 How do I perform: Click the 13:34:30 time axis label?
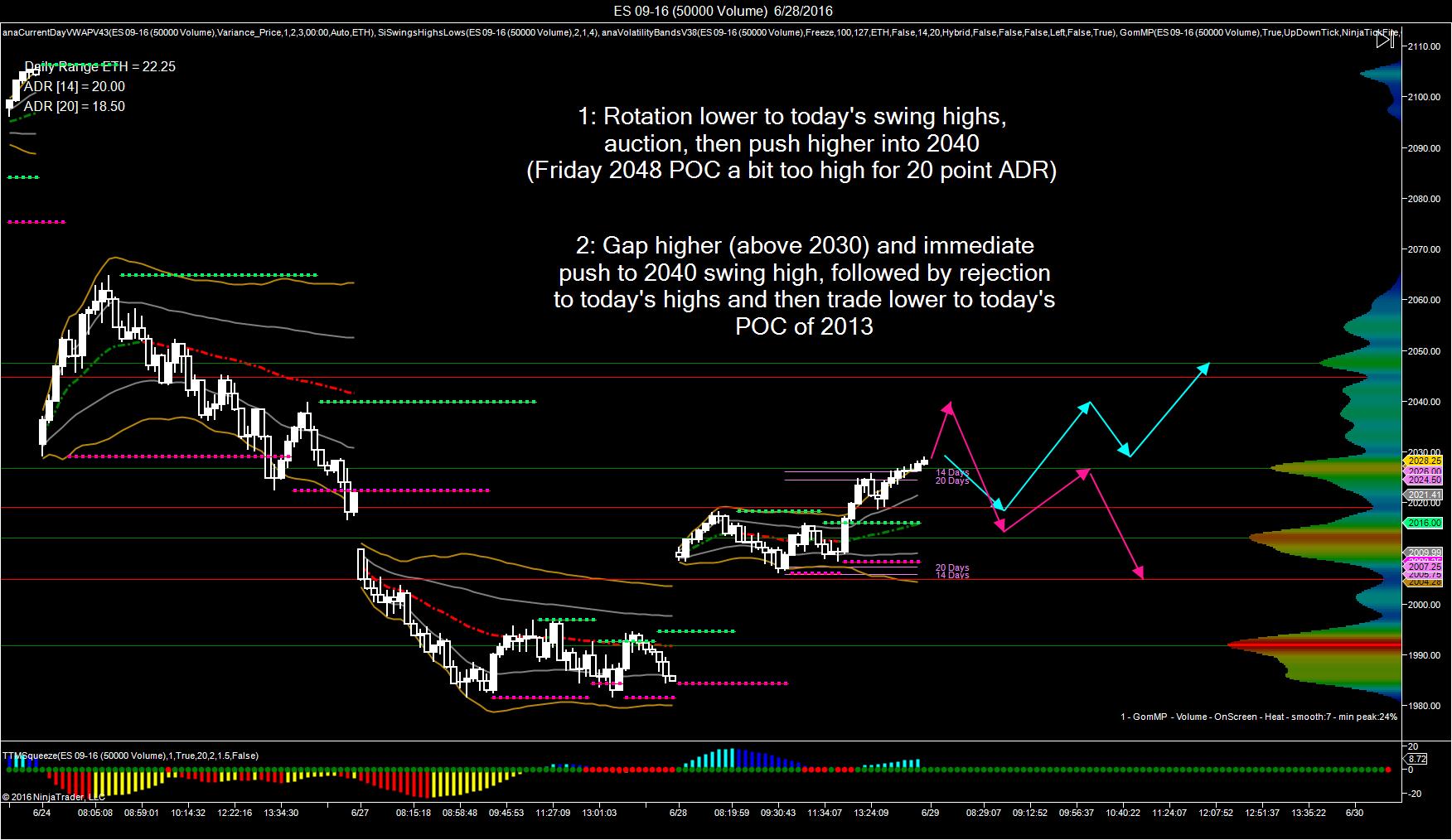281,813
